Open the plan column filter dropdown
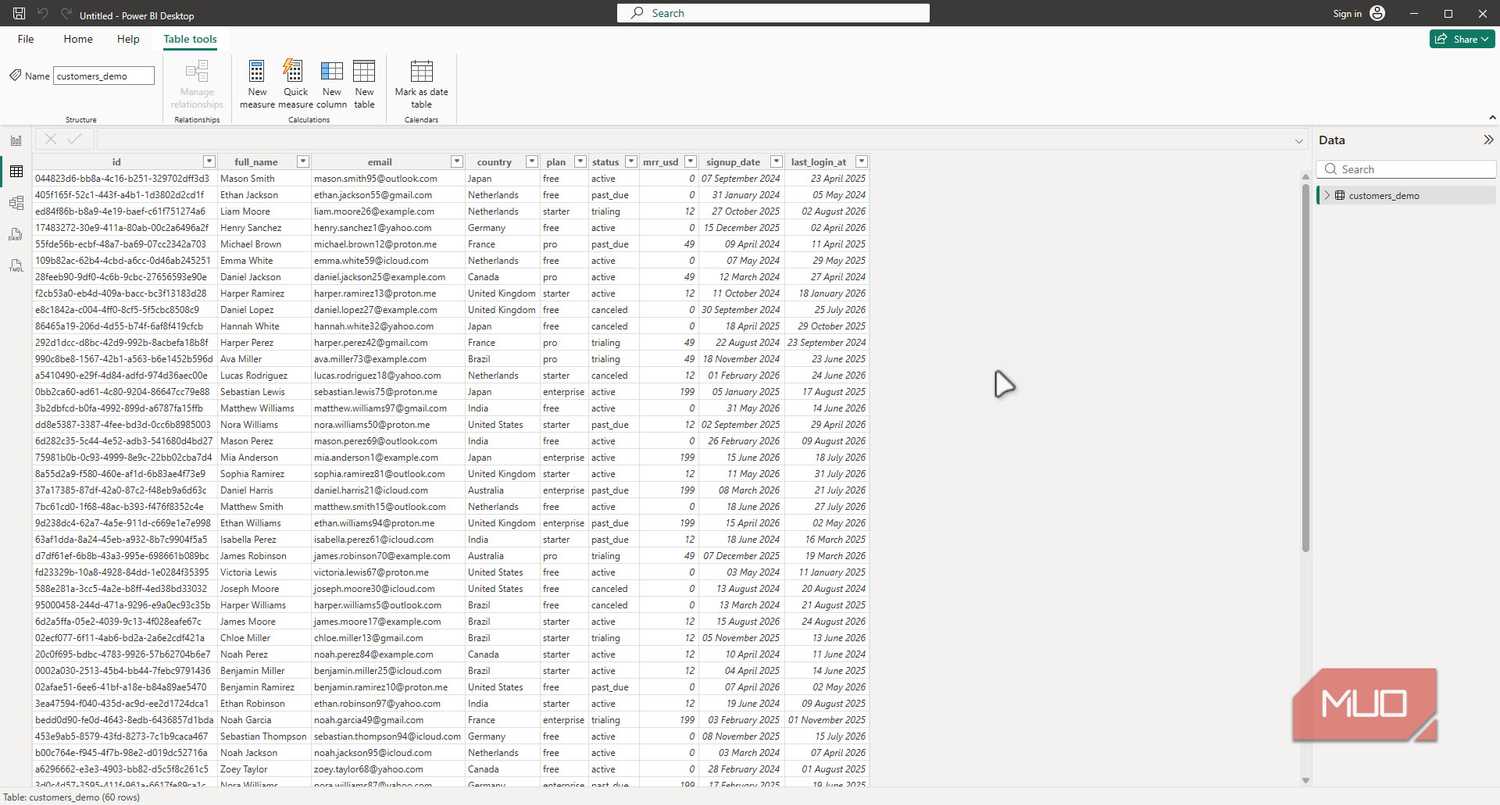 point(579,161)
